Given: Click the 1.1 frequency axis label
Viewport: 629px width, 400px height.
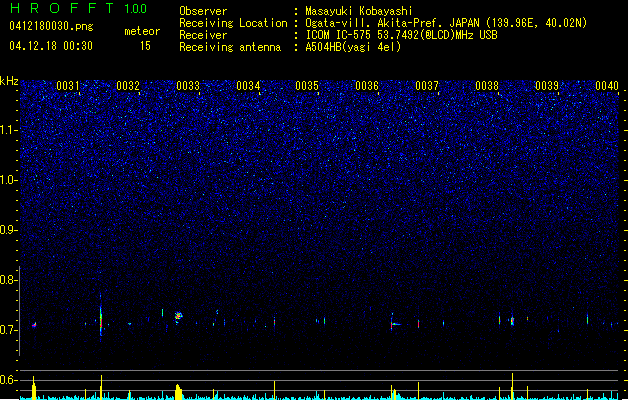Looking at the screenshot, I should tap(8, 130).
